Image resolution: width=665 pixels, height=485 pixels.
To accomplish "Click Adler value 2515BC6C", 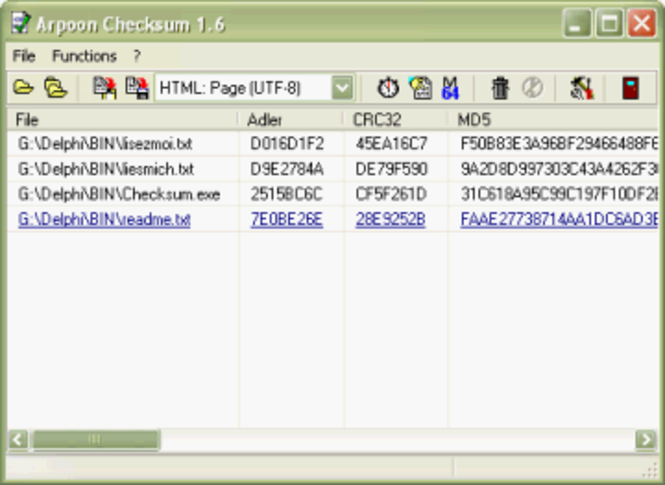I will [x=286, y=194].
